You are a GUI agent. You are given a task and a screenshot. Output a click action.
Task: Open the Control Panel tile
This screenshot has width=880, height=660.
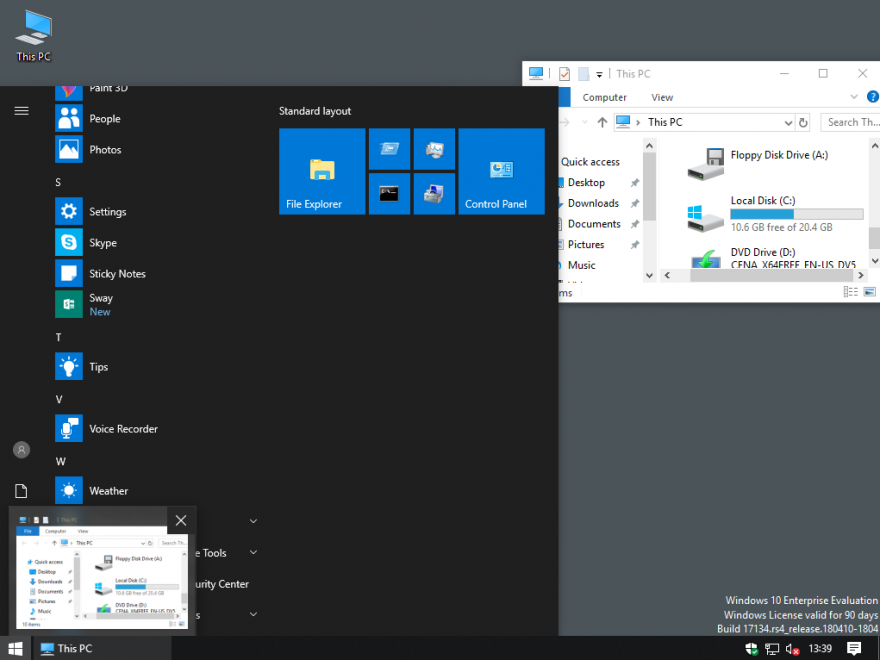click(502, 171)
